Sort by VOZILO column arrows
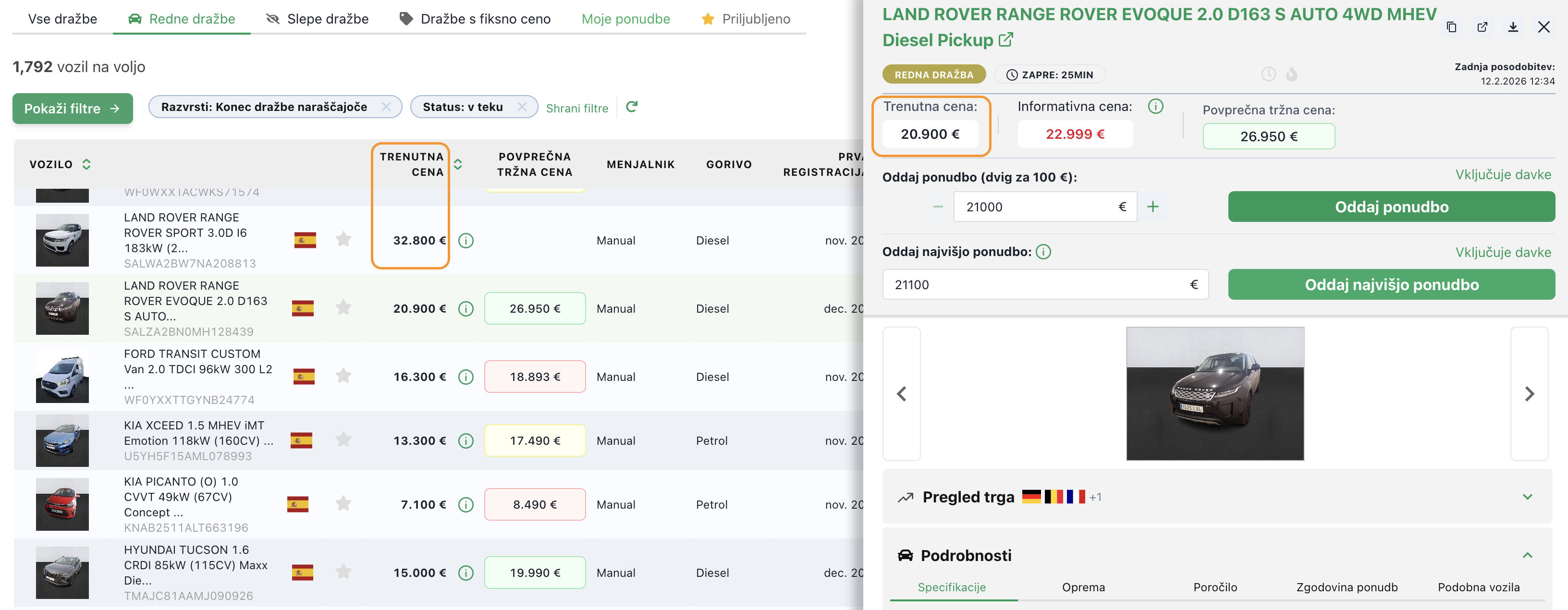 point(86,164)
